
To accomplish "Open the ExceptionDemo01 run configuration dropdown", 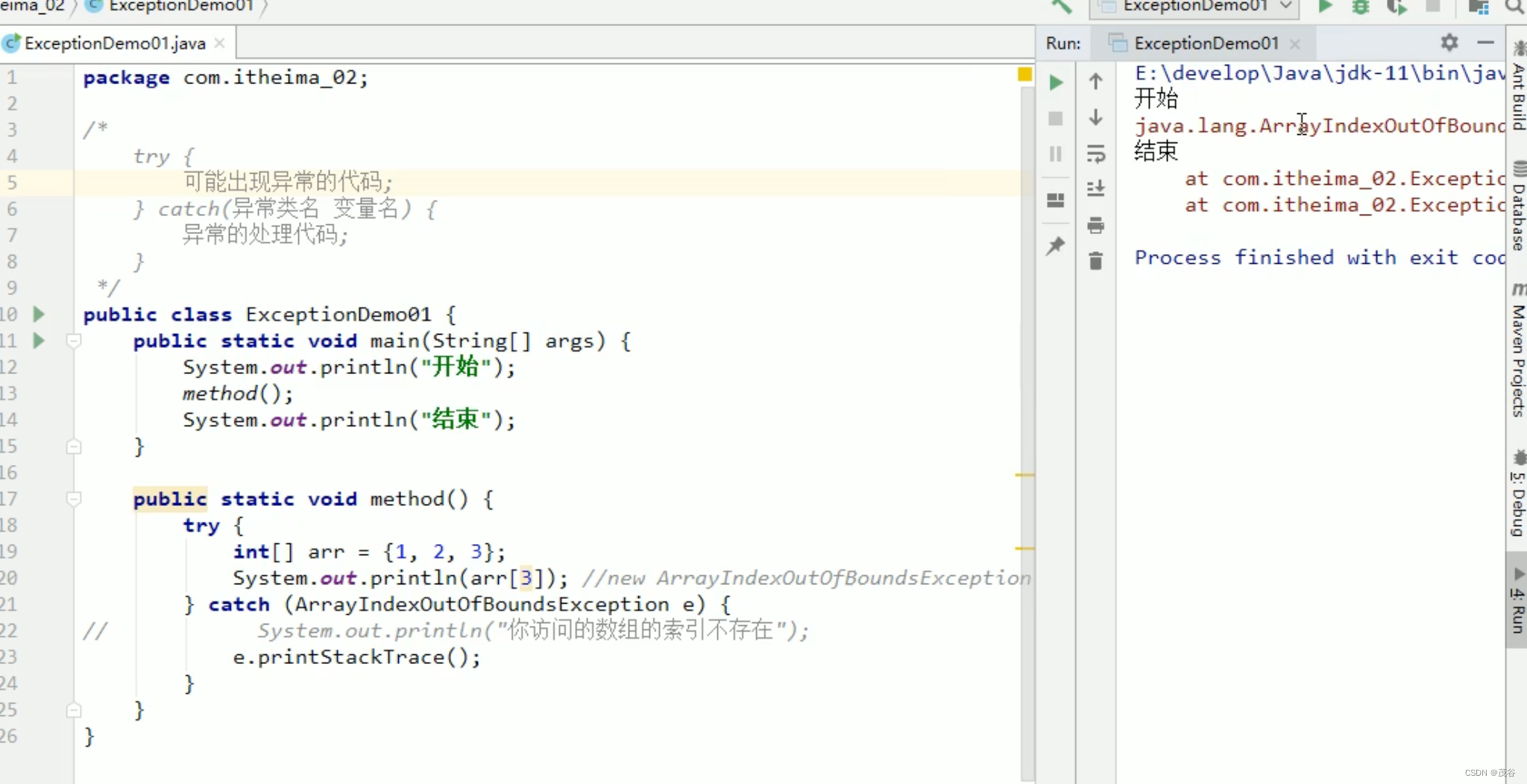I will point(1195,7).
